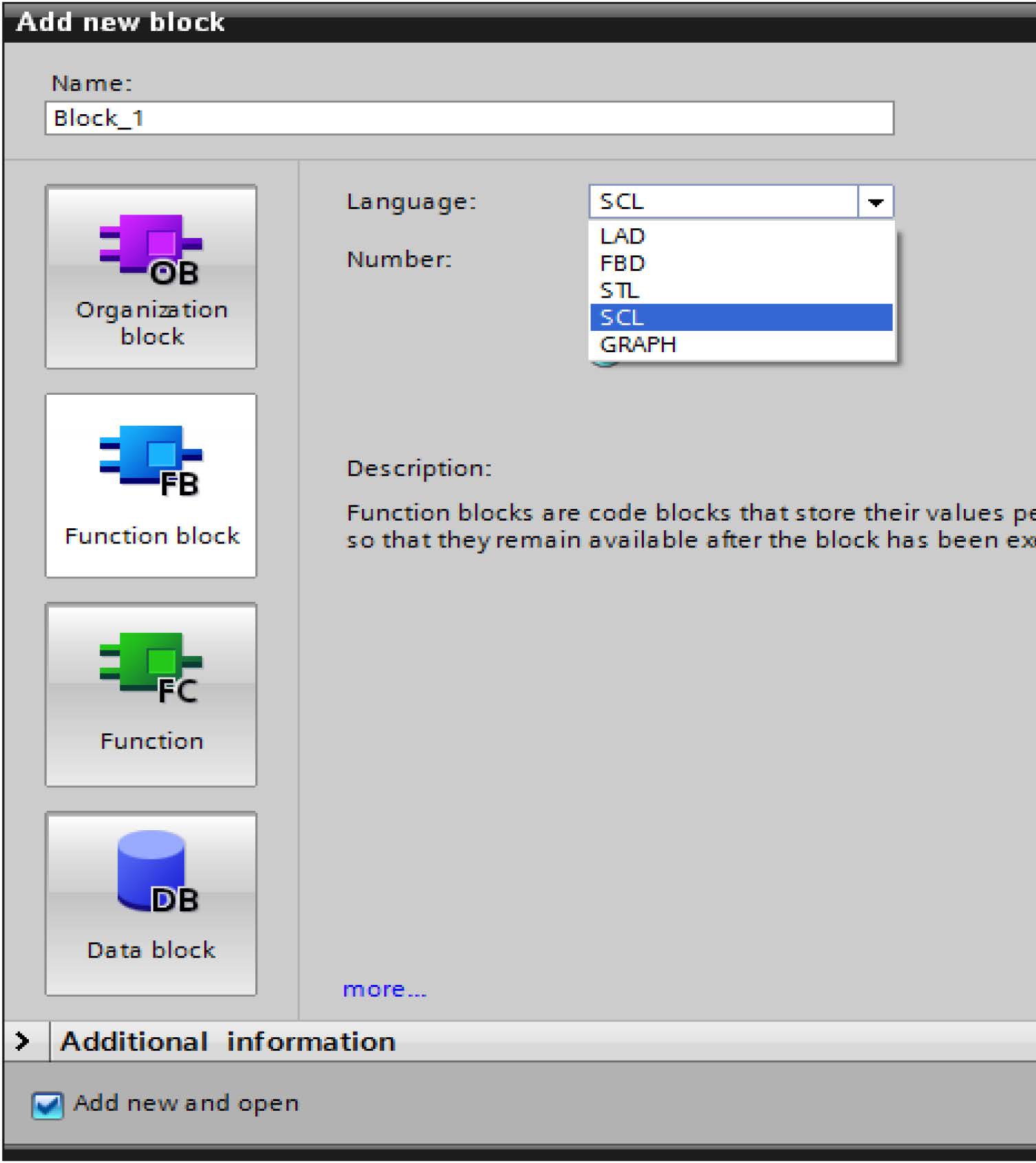
Task: Choose the 'Function' label under FC
Action: point(152,741)
